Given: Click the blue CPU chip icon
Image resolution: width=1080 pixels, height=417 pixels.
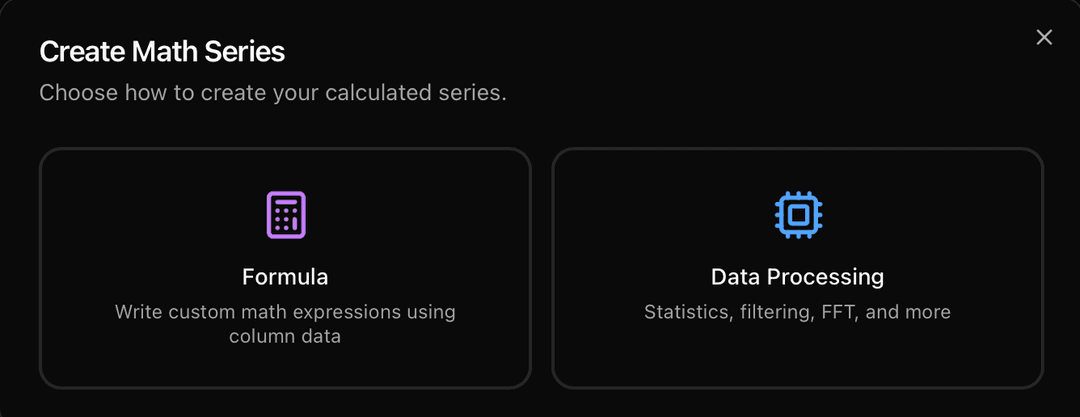Looking at the screenshot, I should point(798,215).
